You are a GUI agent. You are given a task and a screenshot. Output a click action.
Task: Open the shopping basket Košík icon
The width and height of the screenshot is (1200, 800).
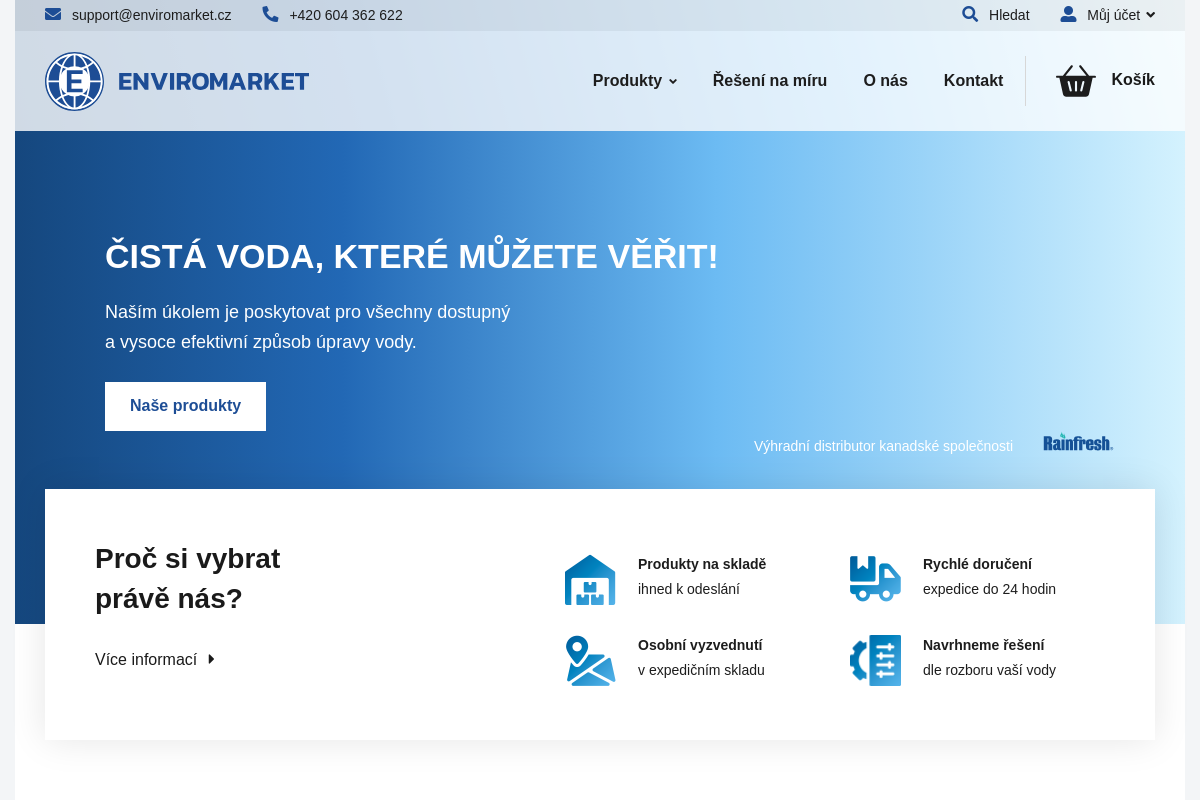(1075, 80)
